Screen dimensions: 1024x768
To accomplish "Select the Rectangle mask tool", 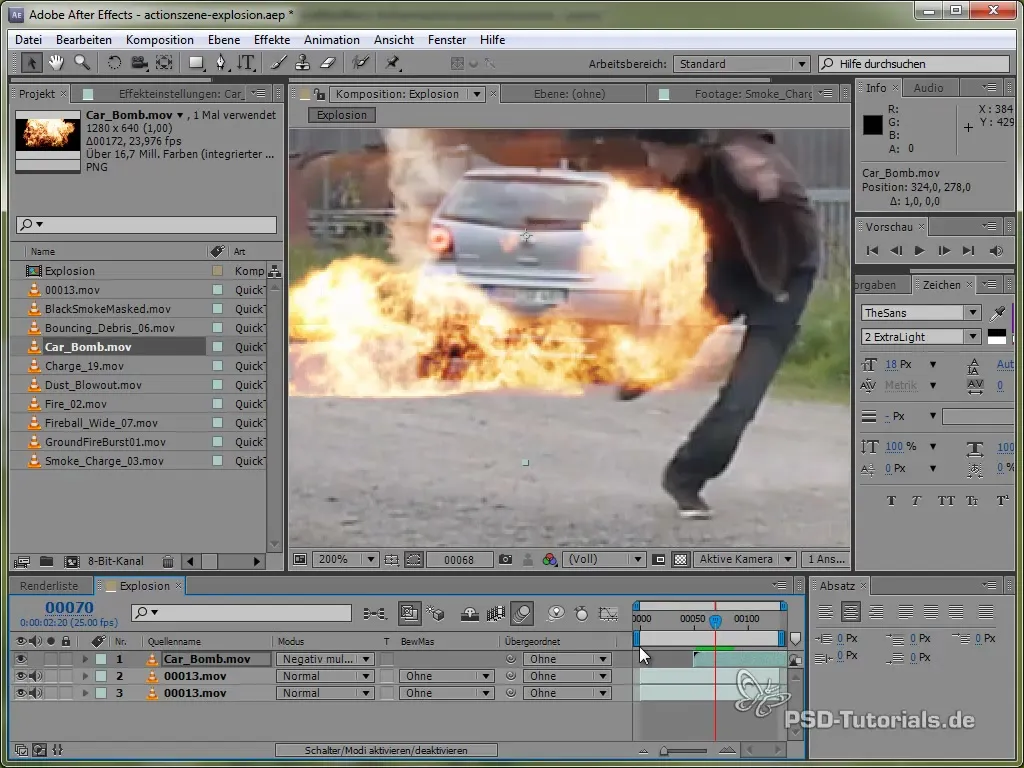I will pos(196,63).
